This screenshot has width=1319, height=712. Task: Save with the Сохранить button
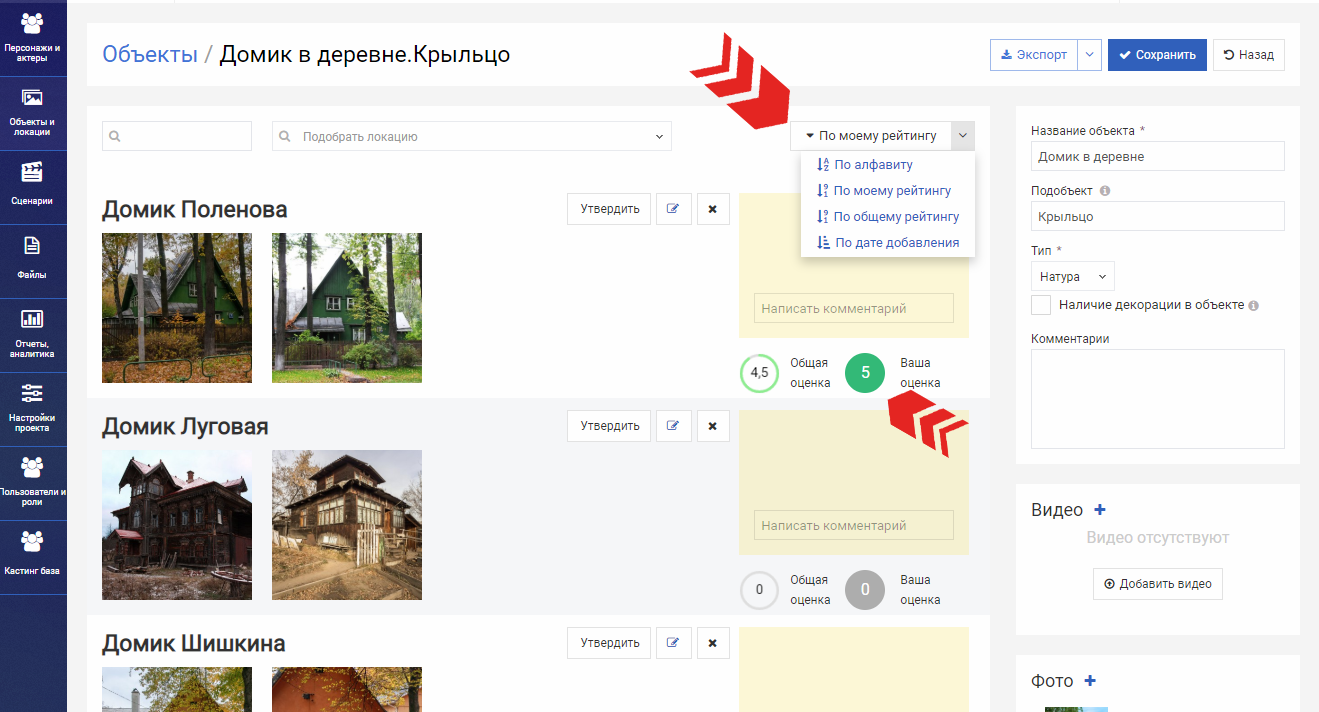pos(1157,55)
